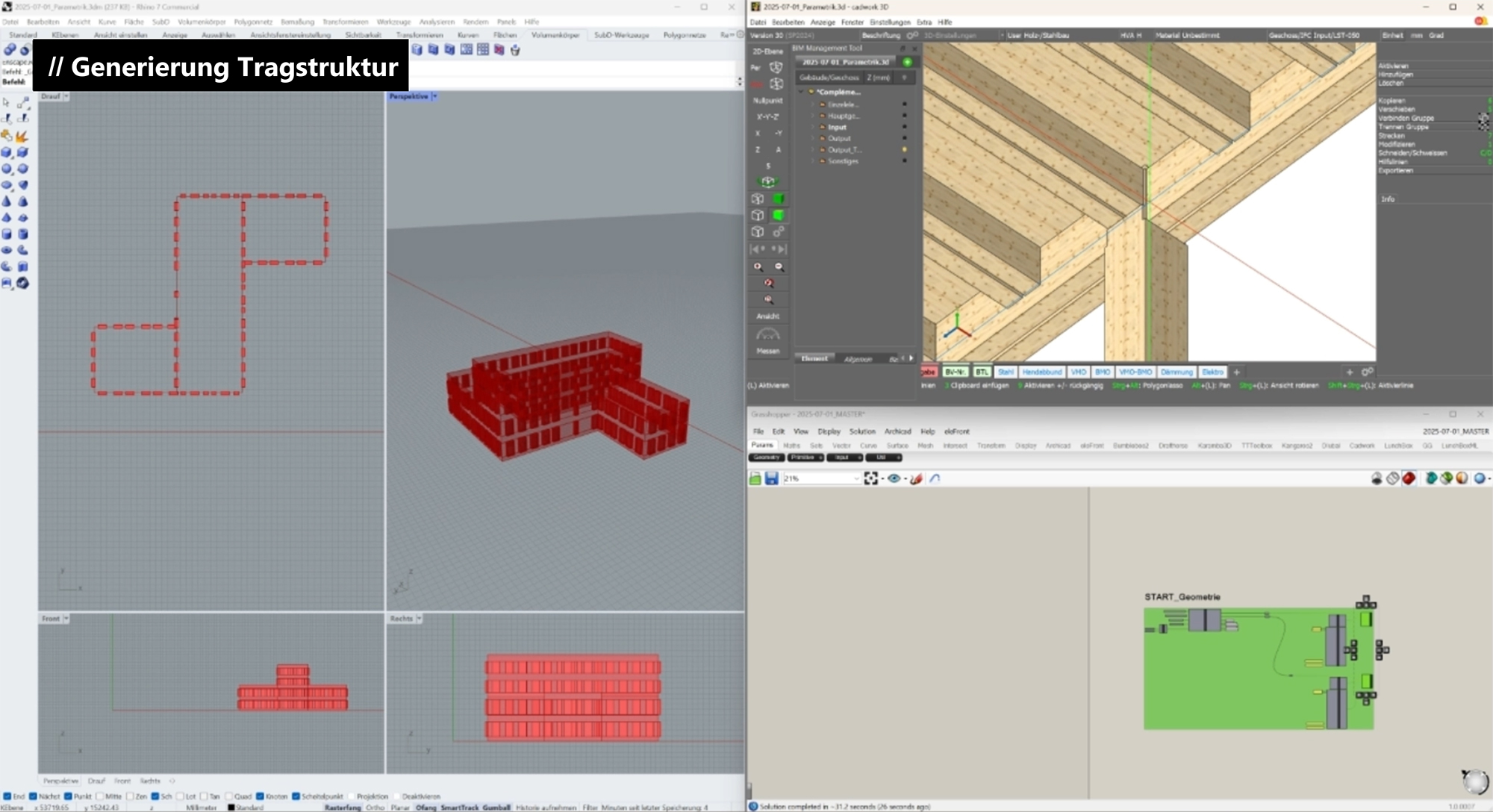Open the Grasshopper zoom percentage dropdown
This screenshot has width=1493, height=812.
(x=855, y=478)
